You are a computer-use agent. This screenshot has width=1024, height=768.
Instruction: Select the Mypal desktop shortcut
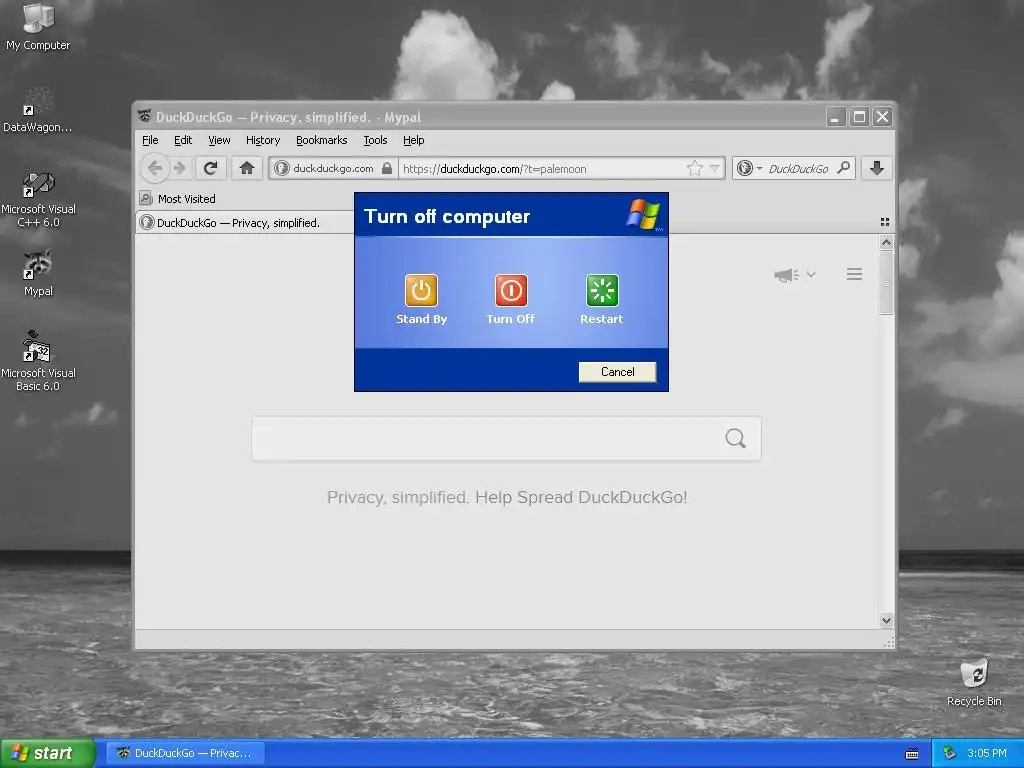[38, 273]
